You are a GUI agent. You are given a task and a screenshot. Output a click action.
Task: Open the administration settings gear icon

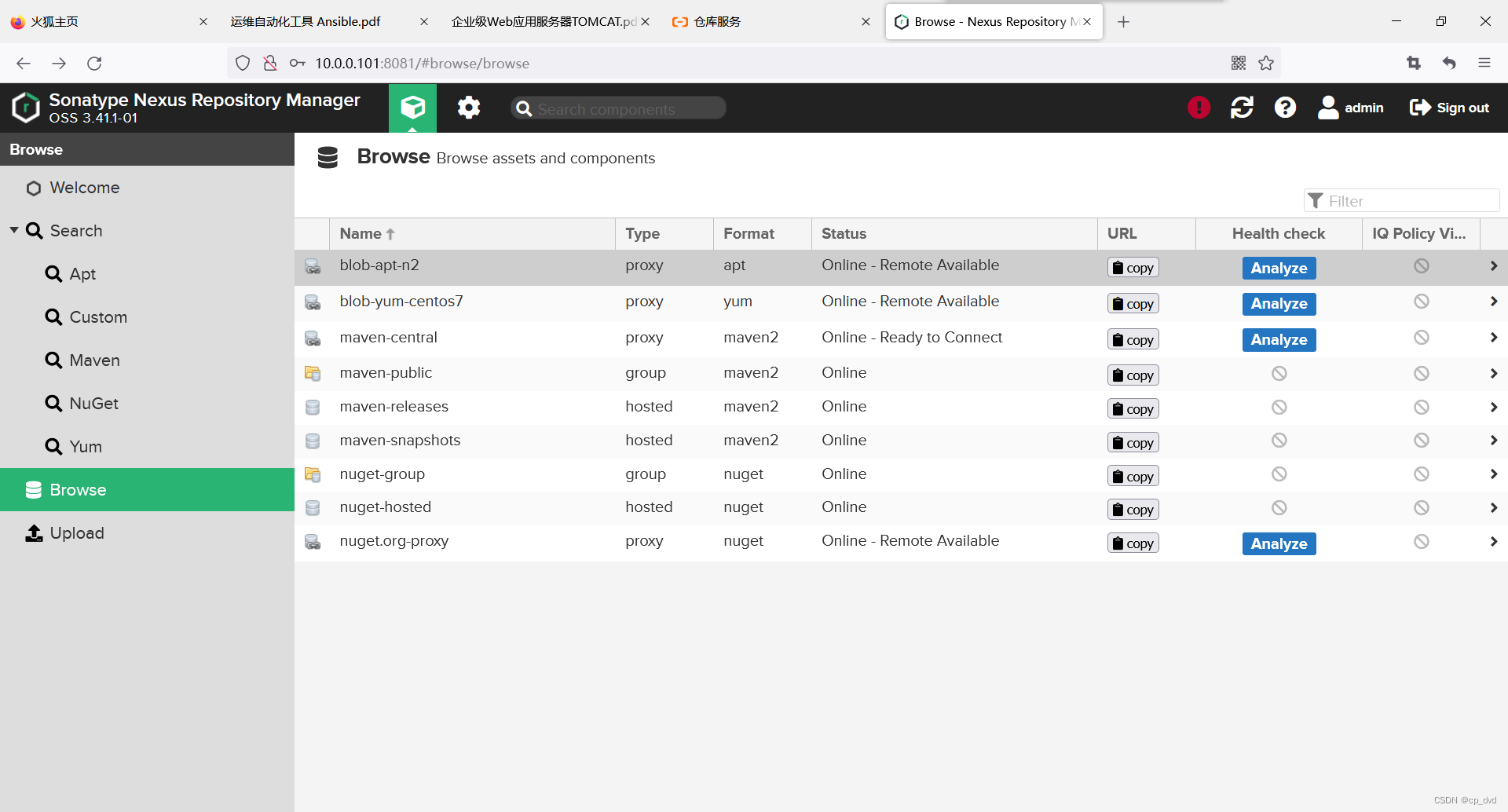coord(468,108)
